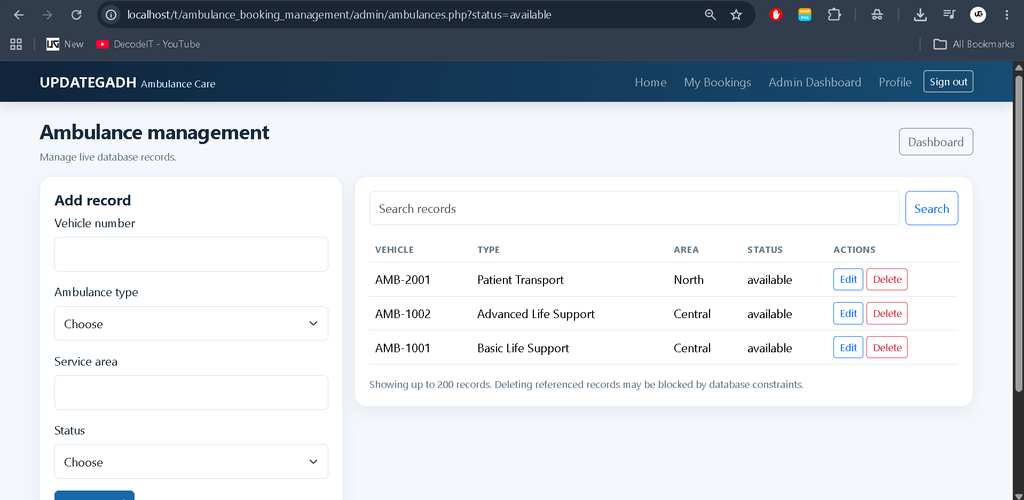Viewport: 1024px width, 500px height.
Task: Open DecodeIT - YouTube bookmark
Action: click(x=148, y=44)
